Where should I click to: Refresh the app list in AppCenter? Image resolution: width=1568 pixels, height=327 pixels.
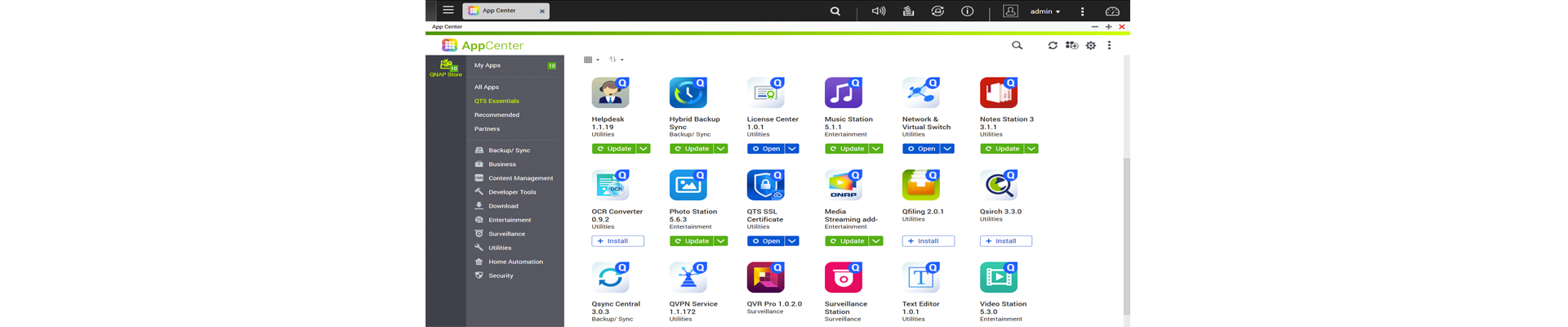[1053, 46]
